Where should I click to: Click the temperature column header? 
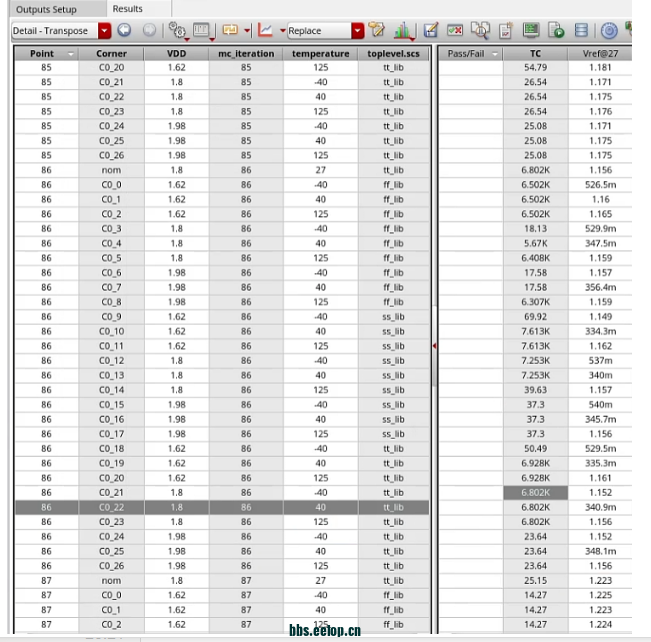pos(321,54)
